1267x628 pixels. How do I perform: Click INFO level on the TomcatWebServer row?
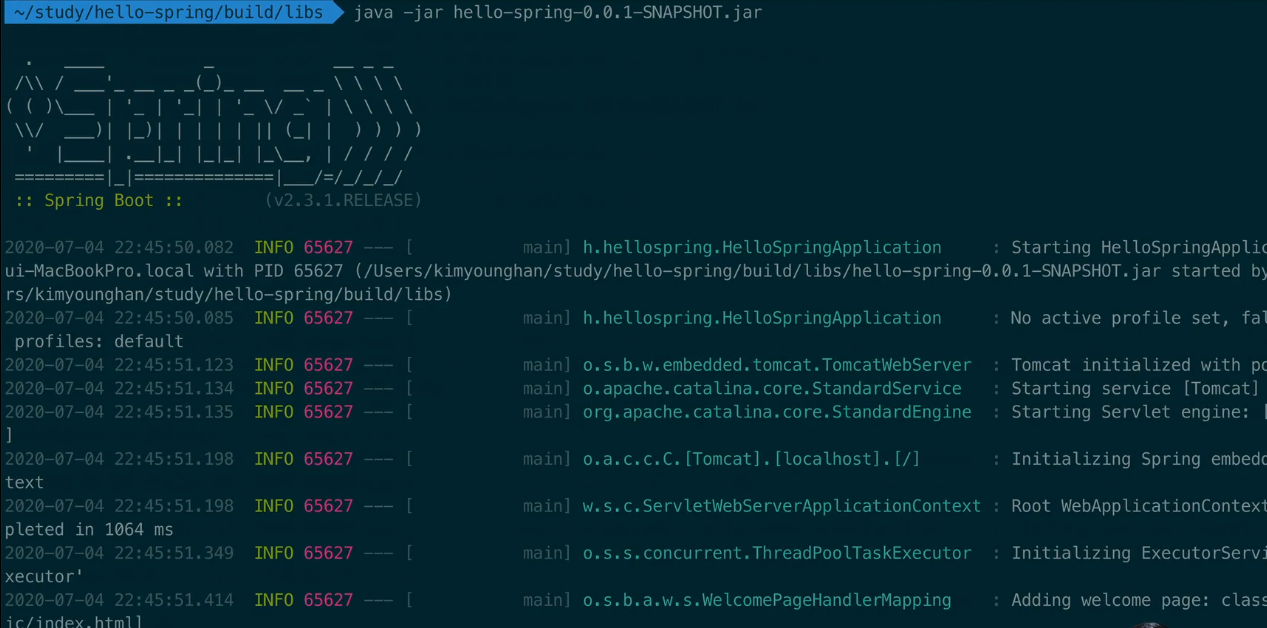coord(274,365)
